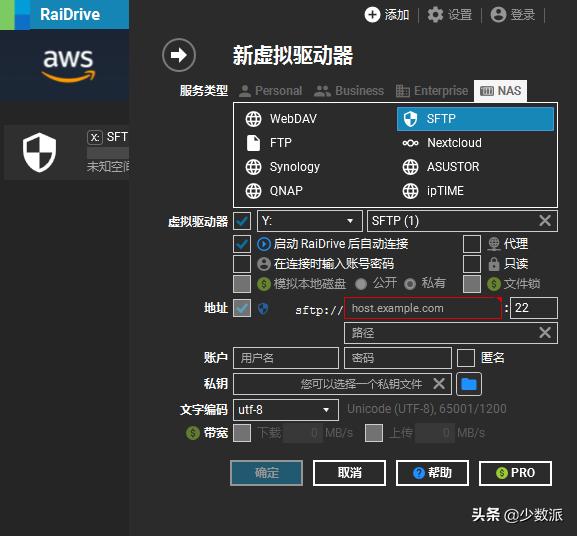Click the 只读 lock icon
Viewport: 577px width, 536px height.
click(x=494, y=264)
